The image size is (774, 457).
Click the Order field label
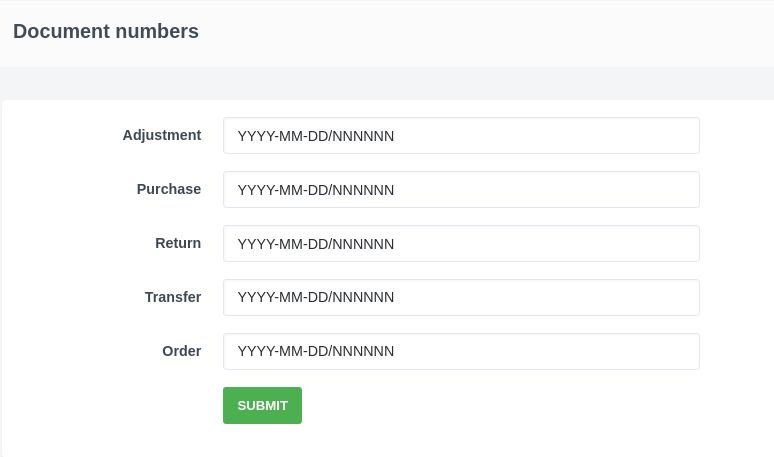[181, 351]
